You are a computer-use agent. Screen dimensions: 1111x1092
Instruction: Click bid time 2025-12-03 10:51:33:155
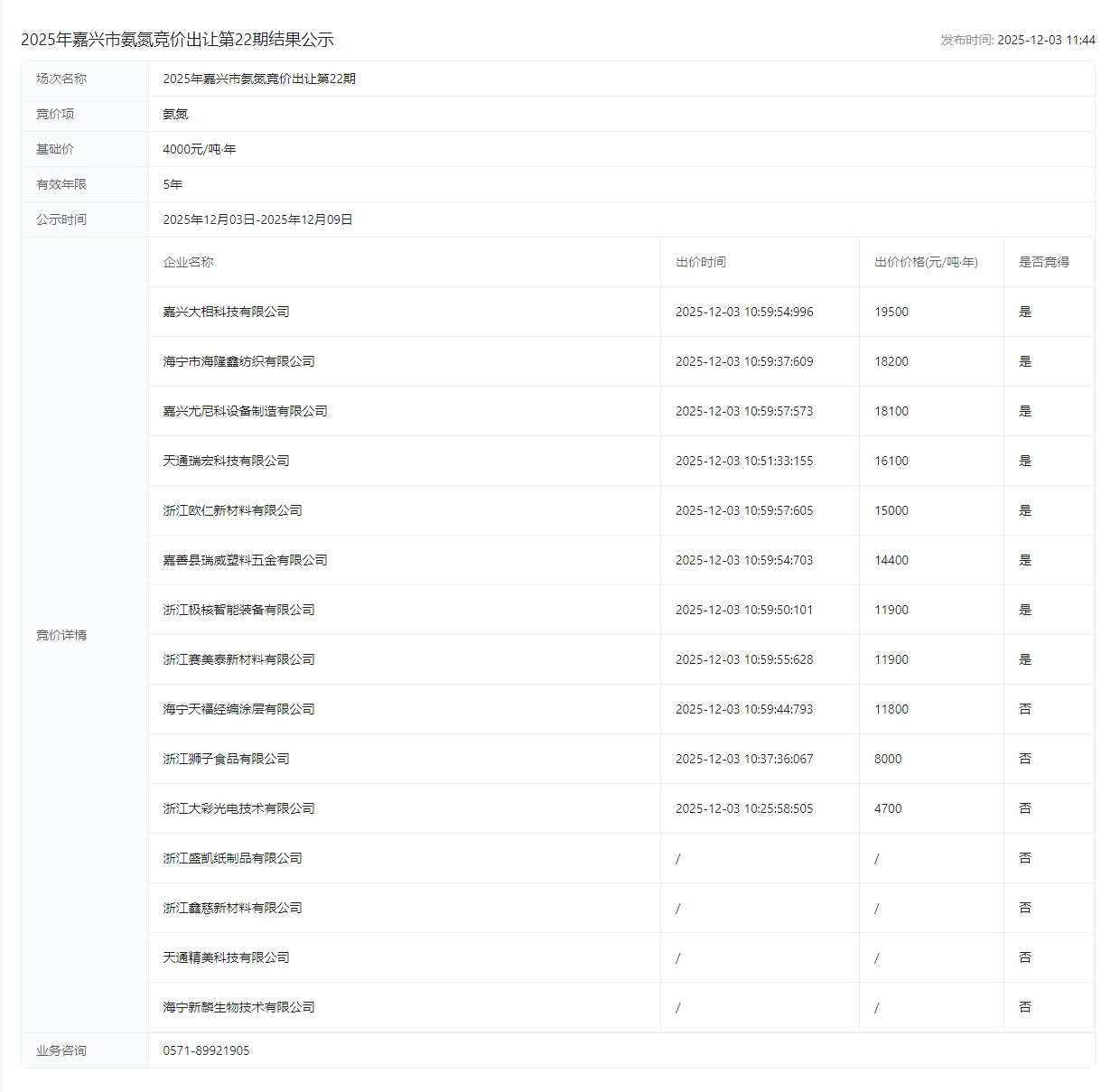click(x=743, y=461)
